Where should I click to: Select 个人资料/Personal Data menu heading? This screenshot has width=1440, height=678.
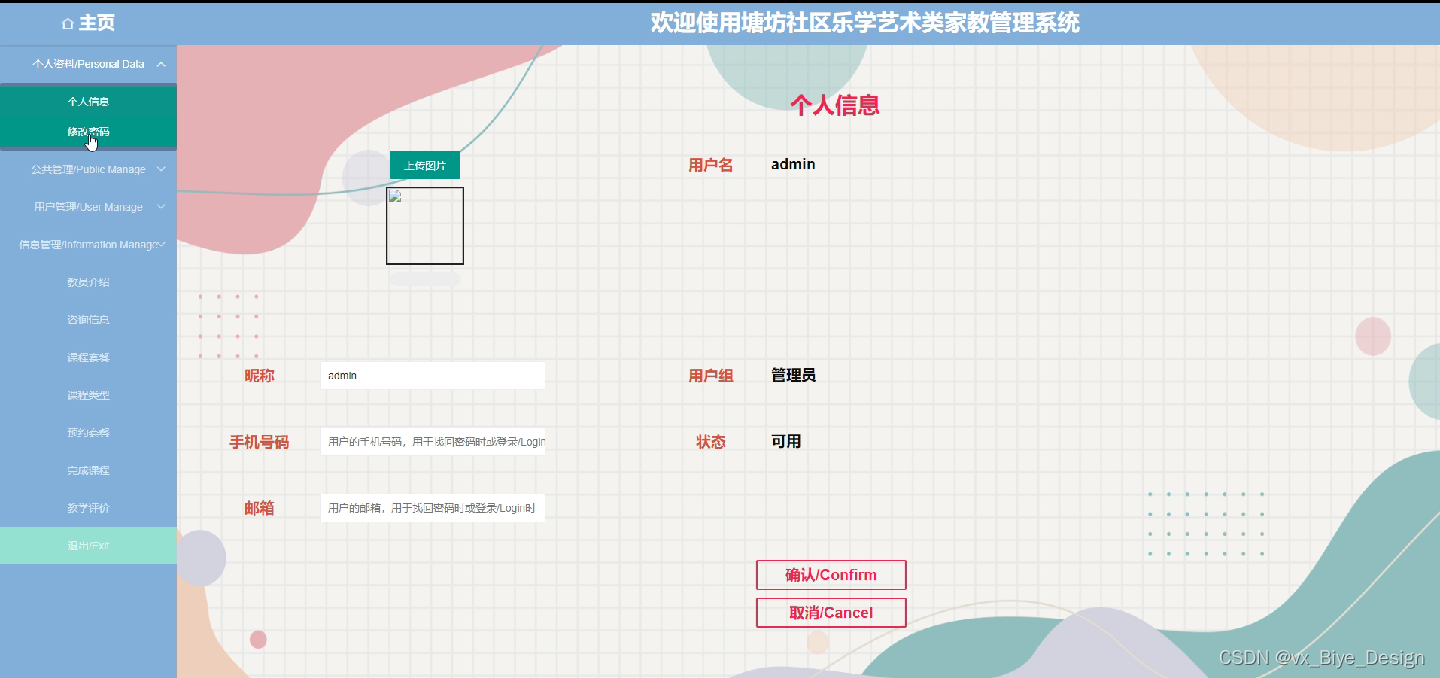[88, 64]
